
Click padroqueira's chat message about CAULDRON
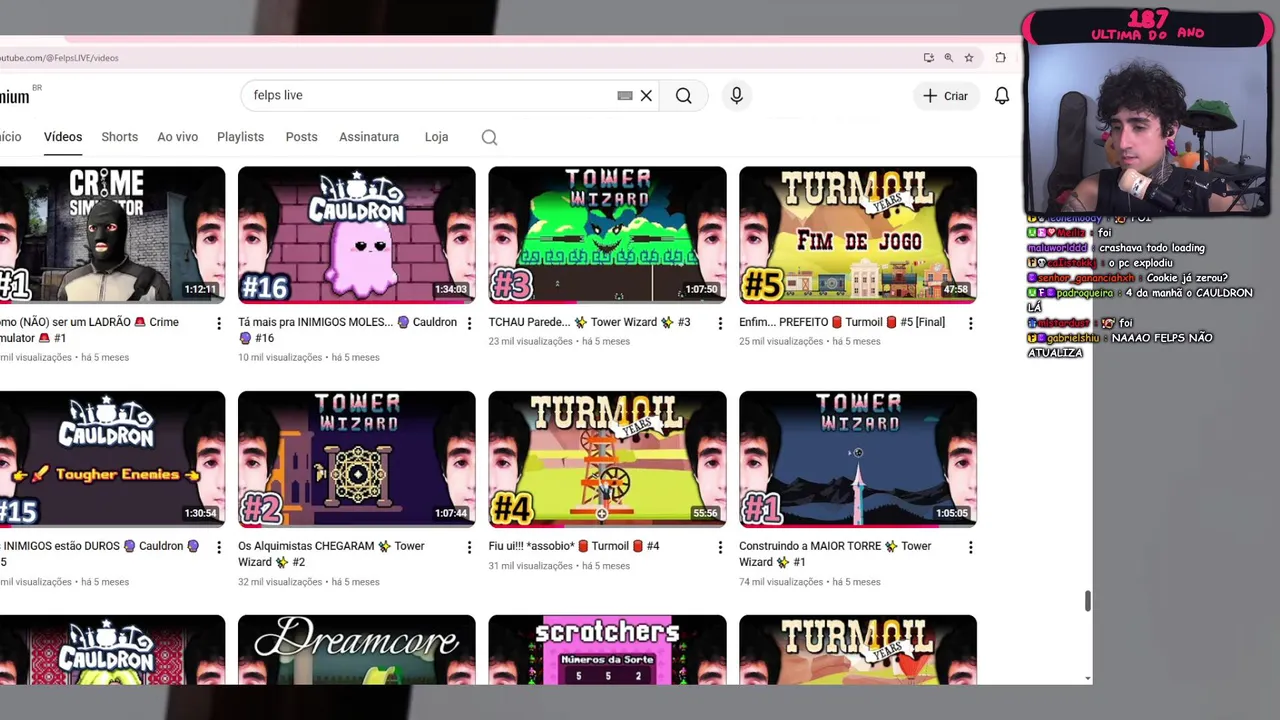point(1139,300)
